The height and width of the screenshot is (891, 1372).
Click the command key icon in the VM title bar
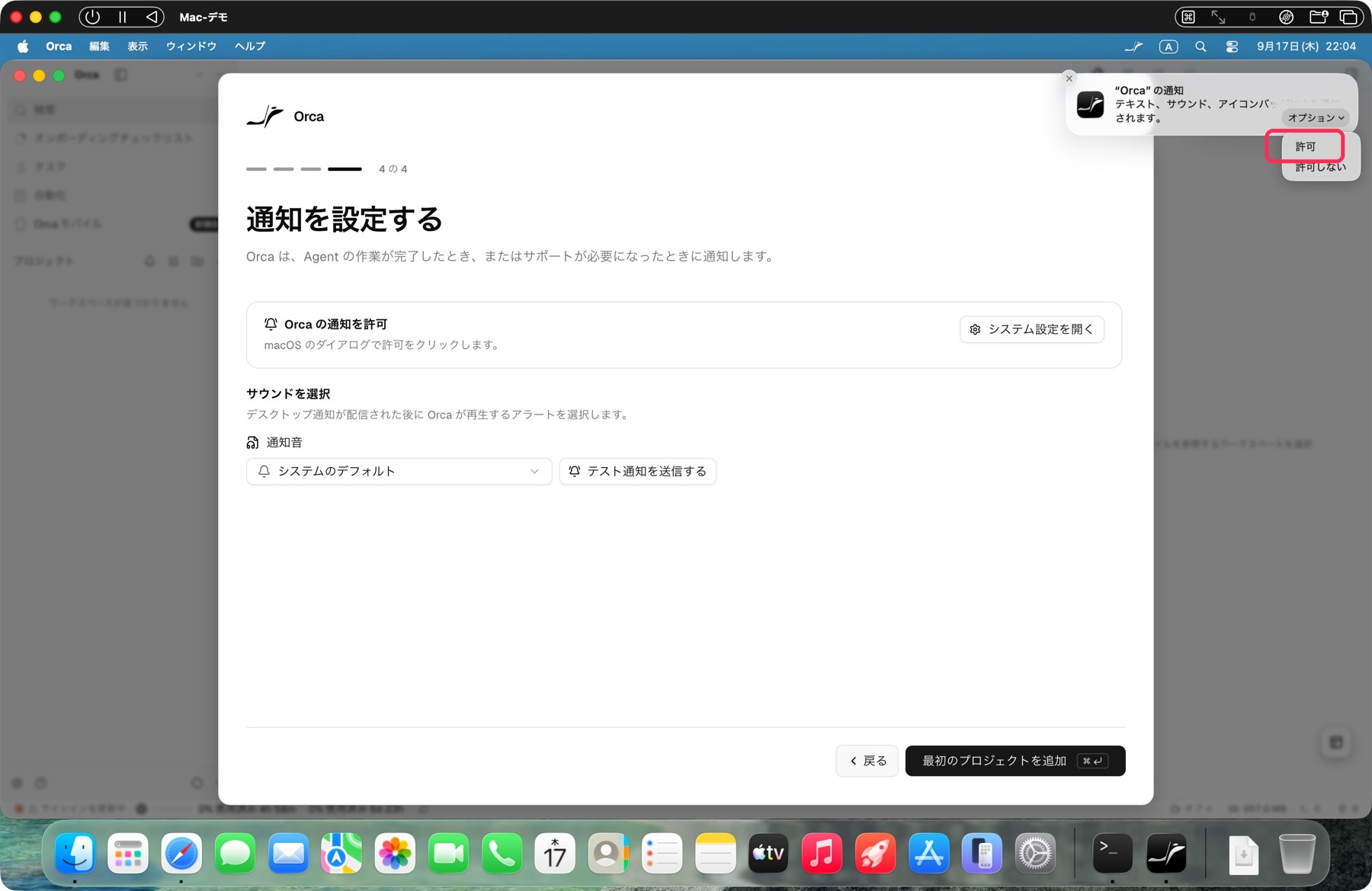pos(1188,17)
